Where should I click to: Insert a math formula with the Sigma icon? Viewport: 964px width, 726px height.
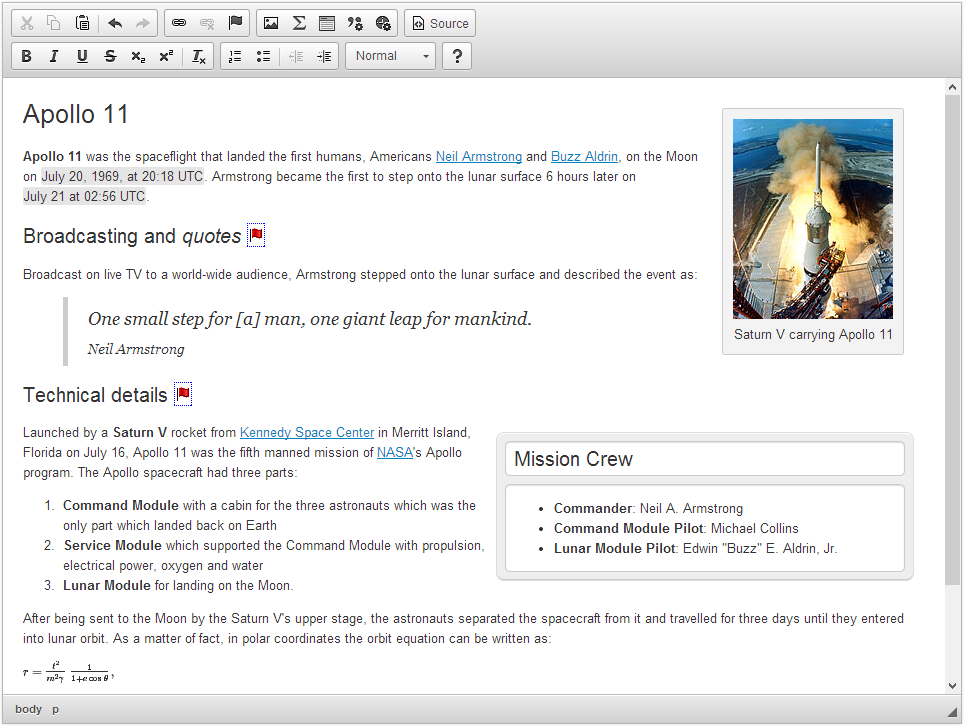click(299, 23)
